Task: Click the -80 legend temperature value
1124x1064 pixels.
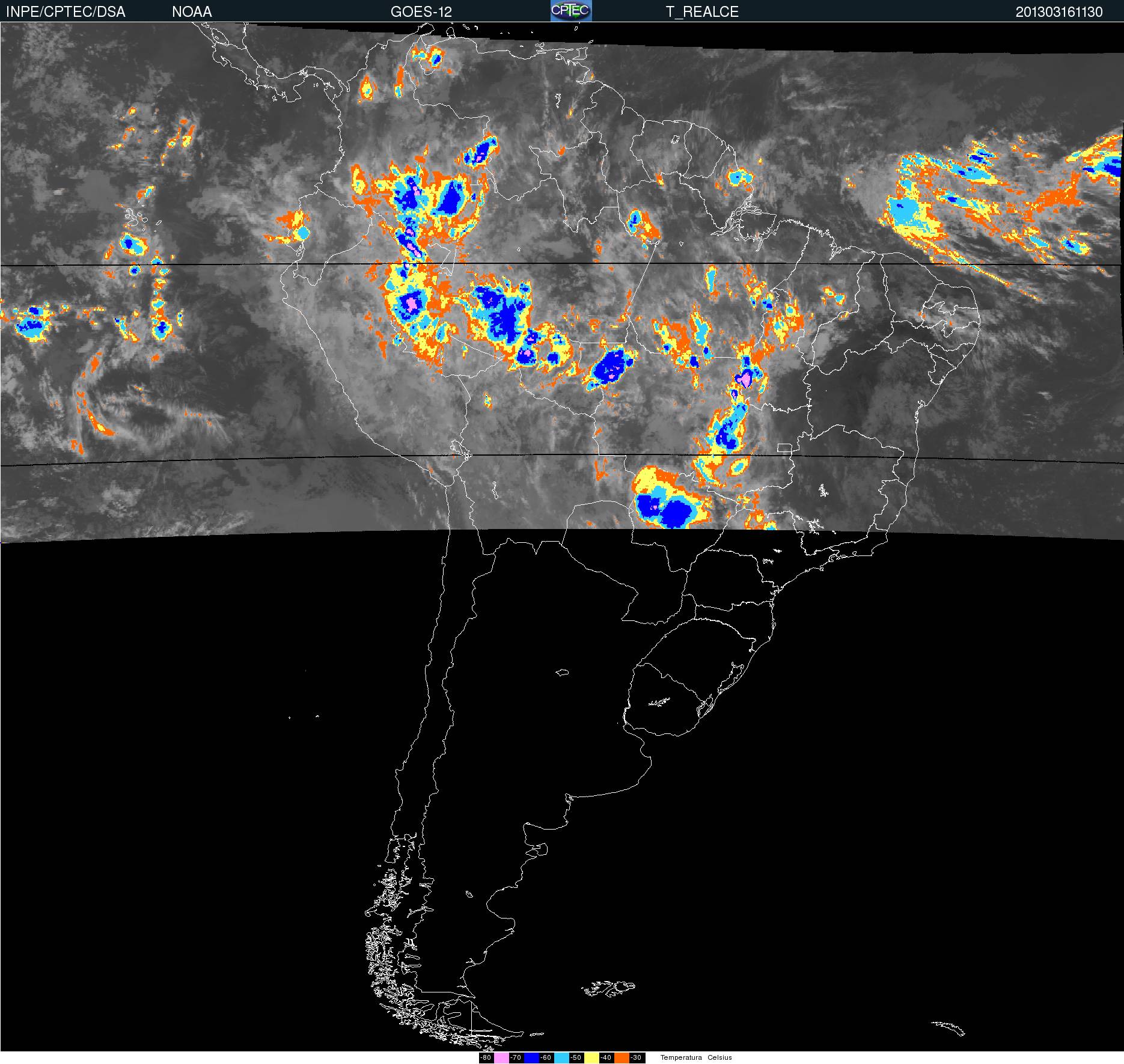Action: pos(486,1057)
